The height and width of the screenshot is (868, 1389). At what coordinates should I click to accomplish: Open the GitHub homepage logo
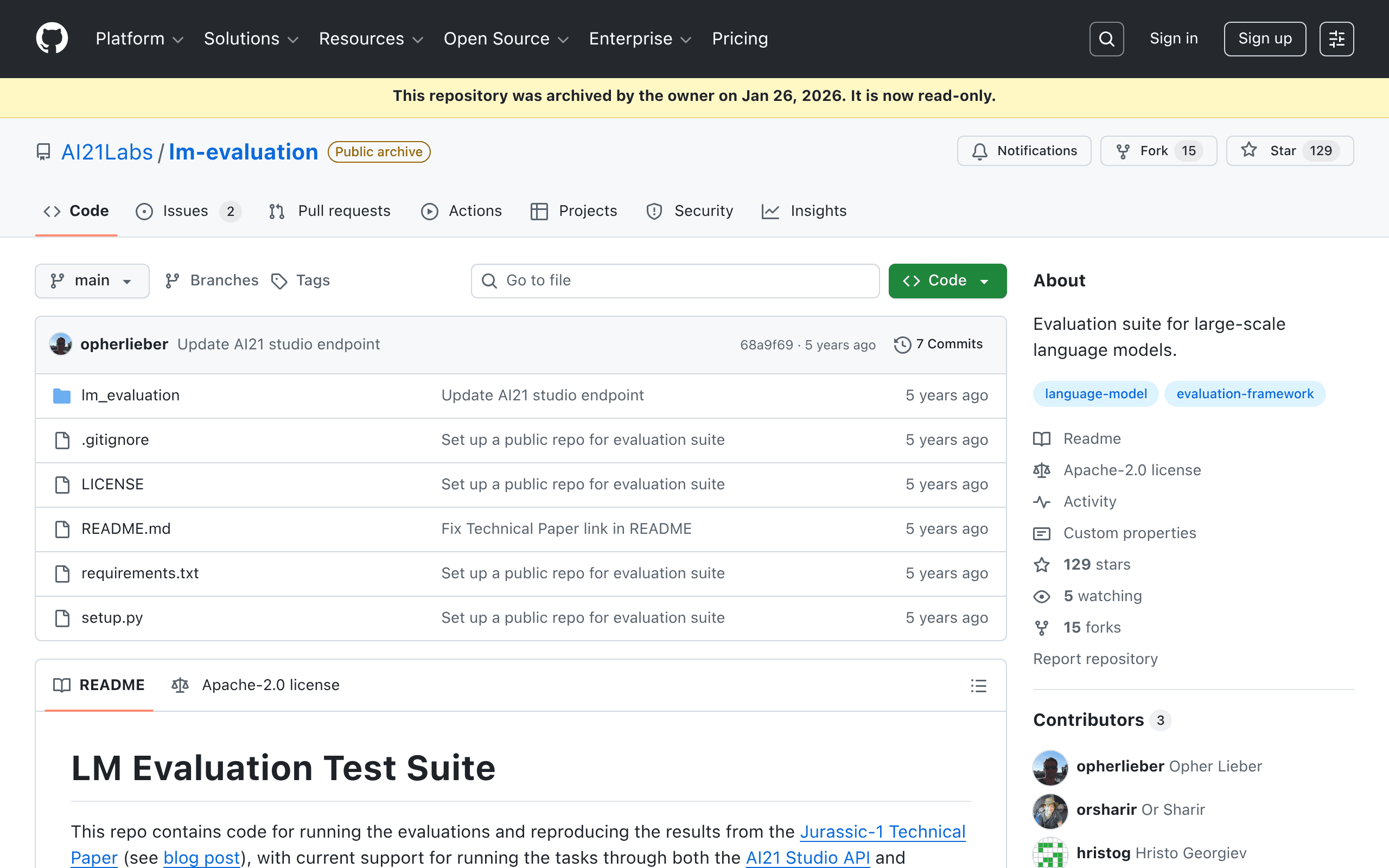[52, 39]
